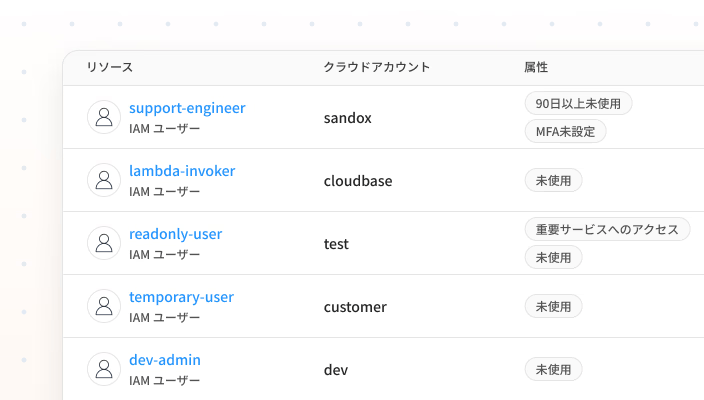The width and height of the screenshot is (704, 400).
Task: Click the 重要サービスへのアクセス tag
Action: point(607,229)
